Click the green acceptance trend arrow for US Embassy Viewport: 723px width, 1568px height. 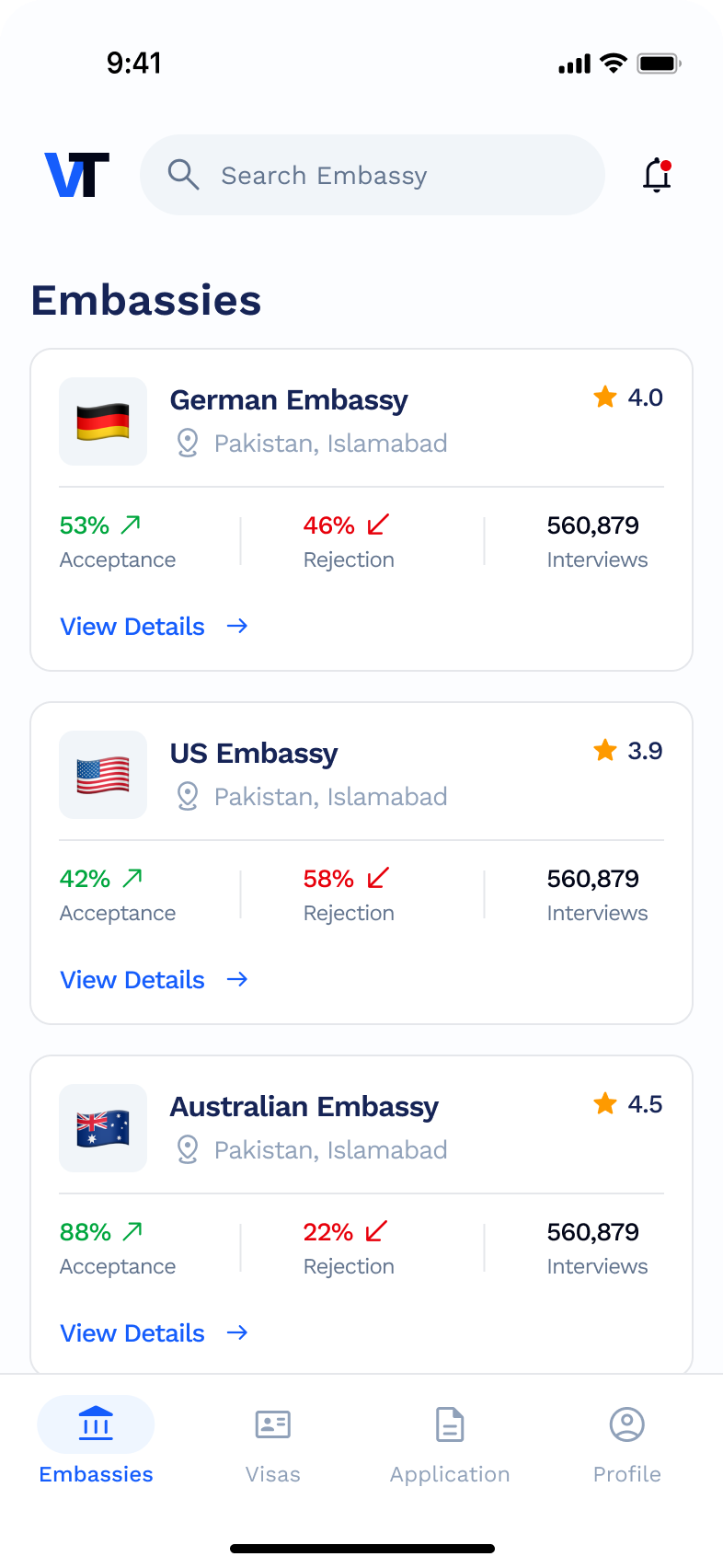pyautogui.click(x=132, y=877)
